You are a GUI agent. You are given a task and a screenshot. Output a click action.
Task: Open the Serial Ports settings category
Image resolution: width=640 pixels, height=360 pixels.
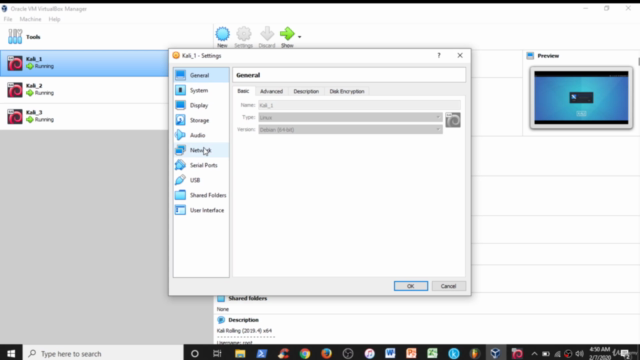click(x=201, y=165)
